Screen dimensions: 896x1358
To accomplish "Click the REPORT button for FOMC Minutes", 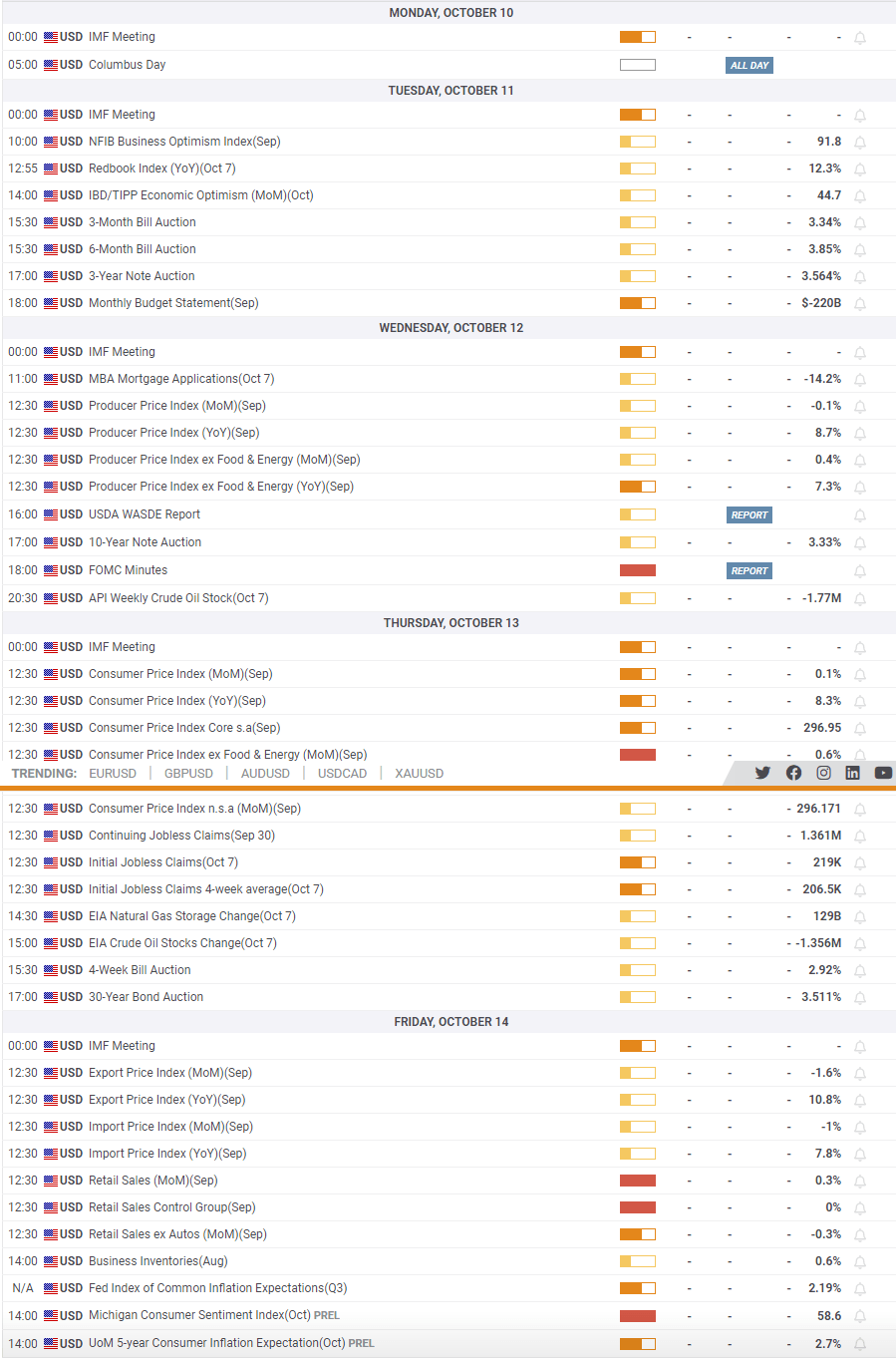I will tap(749, 571).
